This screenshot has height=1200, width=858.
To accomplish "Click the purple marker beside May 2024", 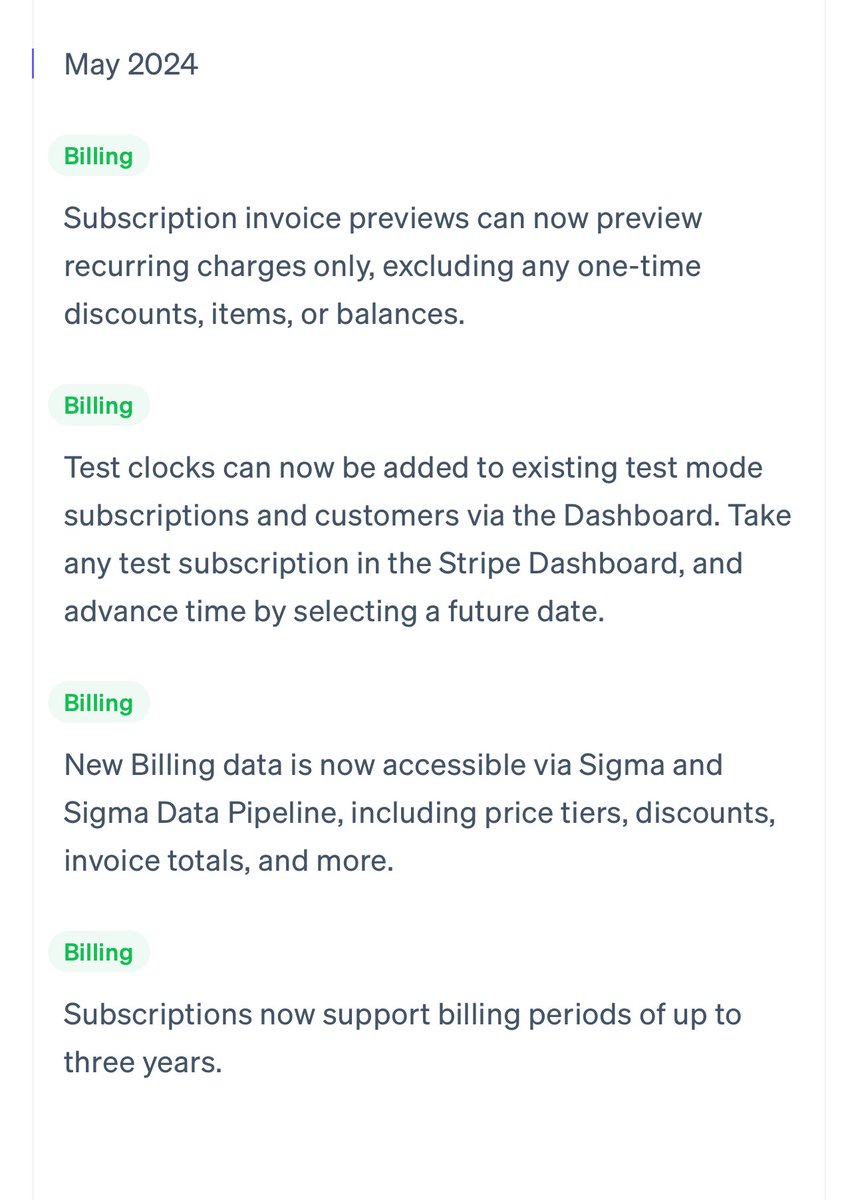I will 33,64.
